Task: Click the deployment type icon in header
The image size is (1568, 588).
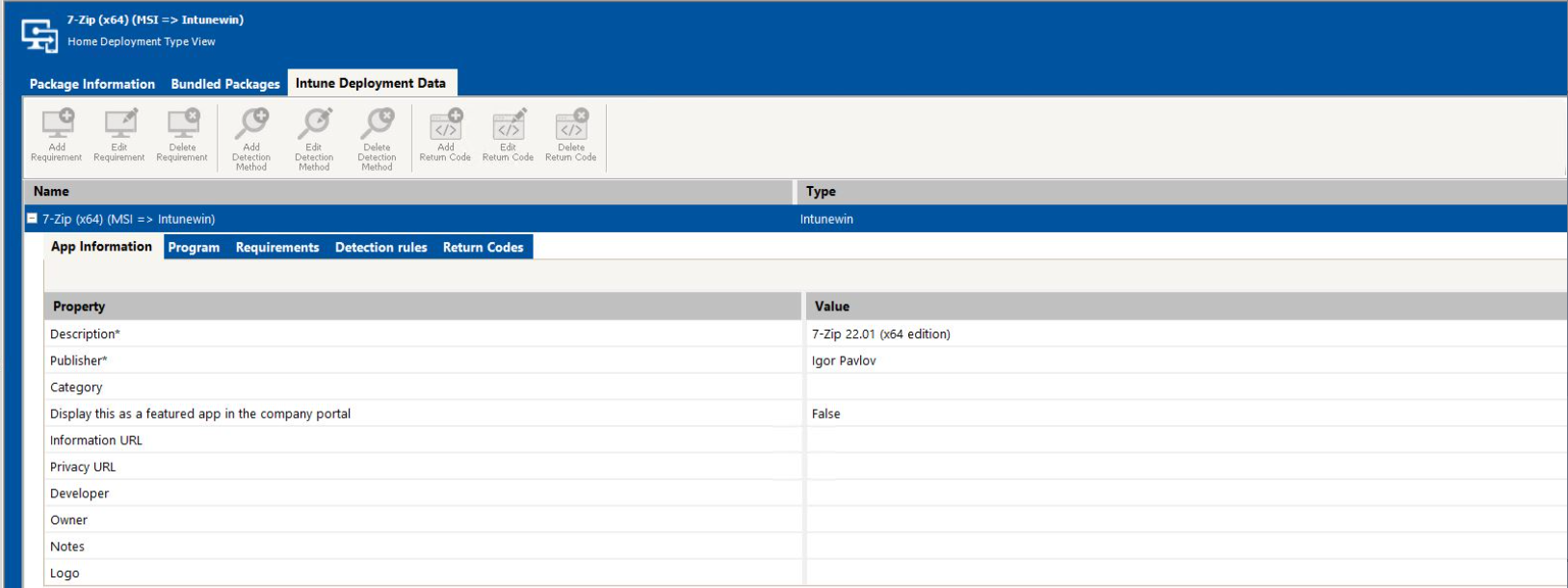Action: [x=39, y=34]
